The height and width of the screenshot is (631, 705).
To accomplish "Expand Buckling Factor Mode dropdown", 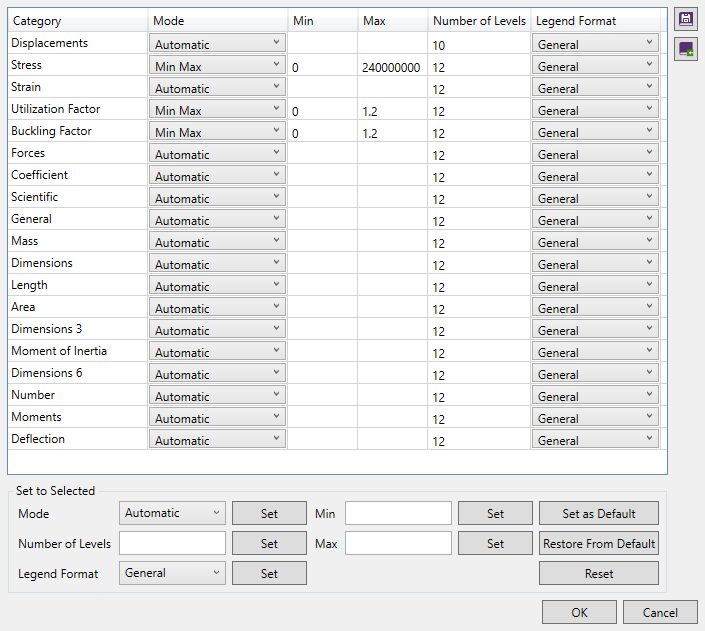I will tap(217, 132).
